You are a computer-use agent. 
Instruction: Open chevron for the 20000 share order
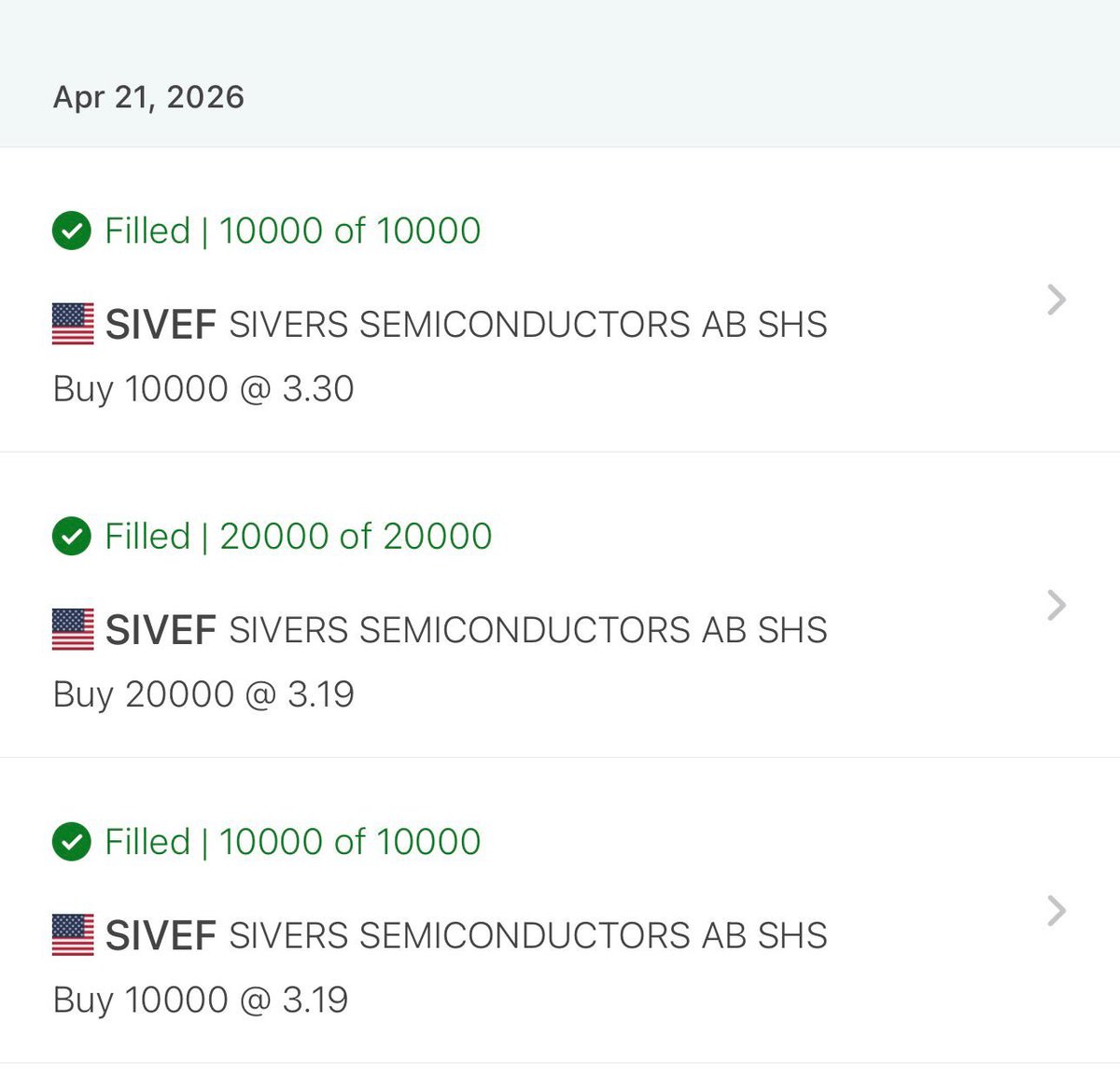(x=1057, y=605)
